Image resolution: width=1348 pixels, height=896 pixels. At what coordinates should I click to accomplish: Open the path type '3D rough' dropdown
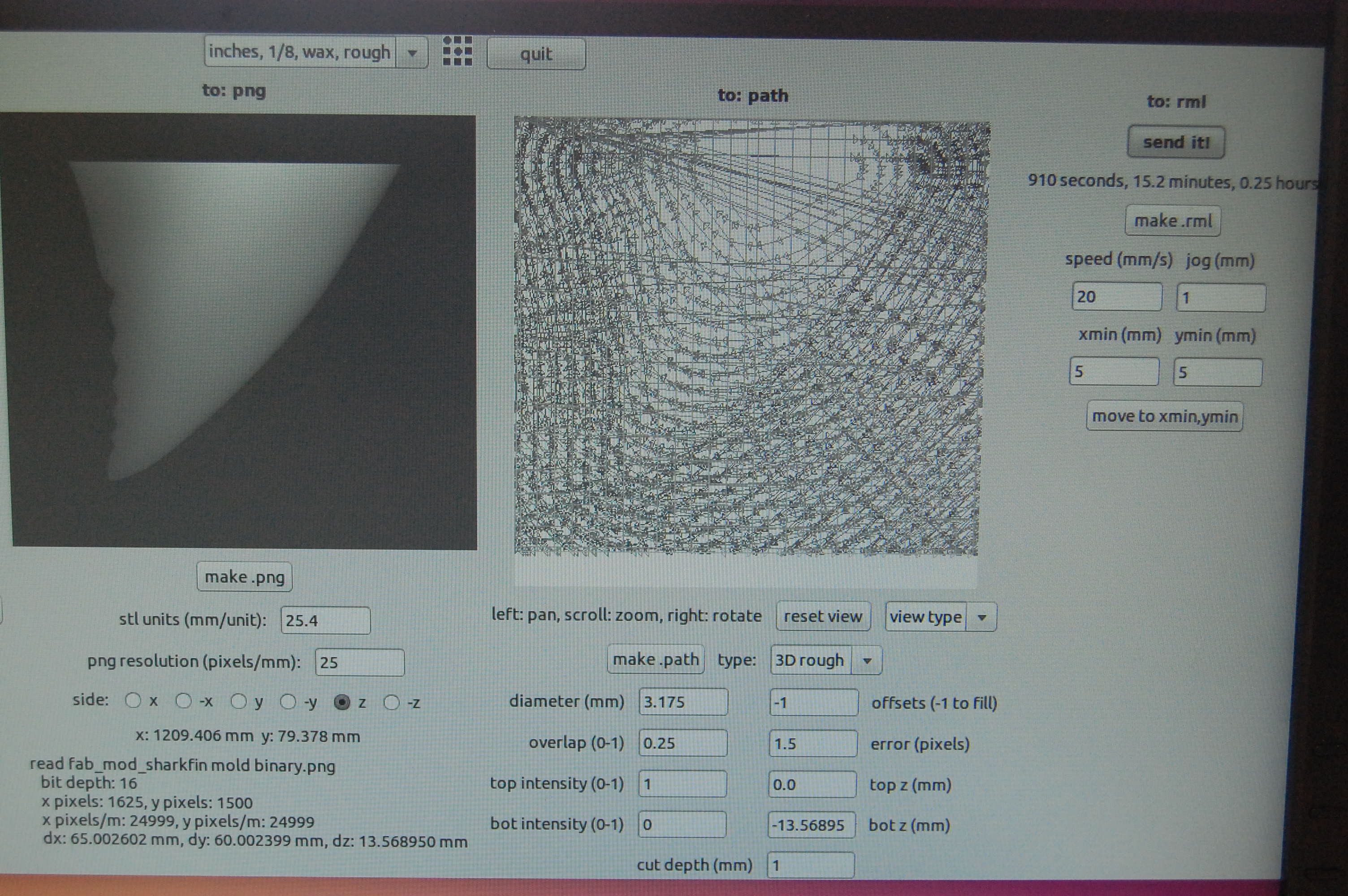[x=826, y=660]
